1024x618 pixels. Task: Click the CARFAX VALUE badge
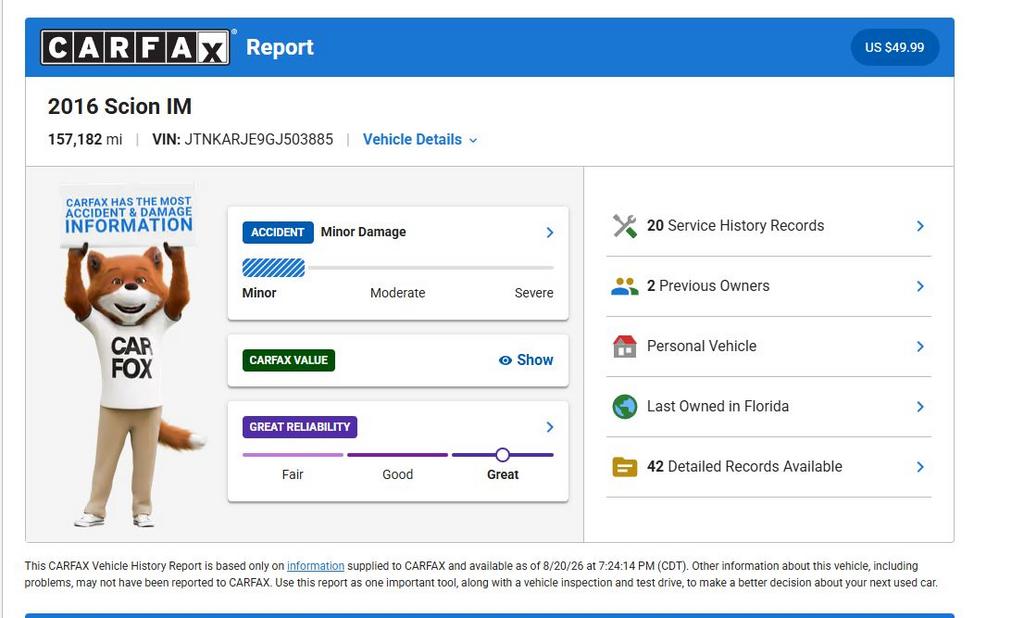(x=289, y=360)
